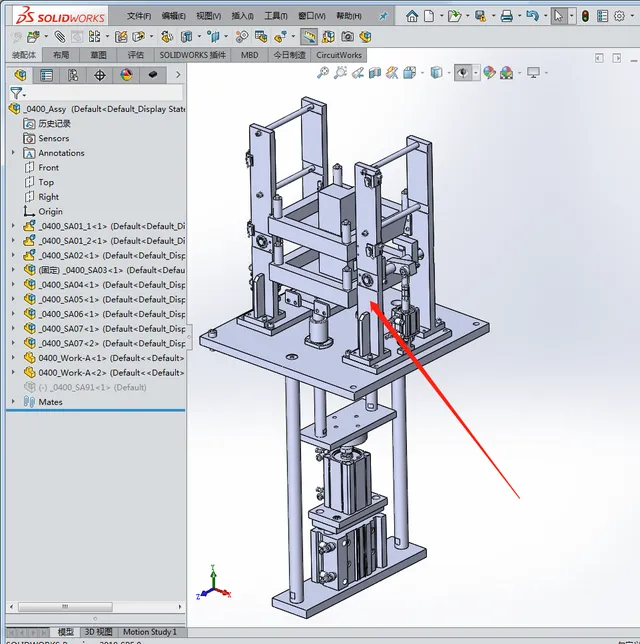Image resolution: width=640 pixels, height=644 pixels.
Task: Click the Assembly Features icon
Action: 186,37
